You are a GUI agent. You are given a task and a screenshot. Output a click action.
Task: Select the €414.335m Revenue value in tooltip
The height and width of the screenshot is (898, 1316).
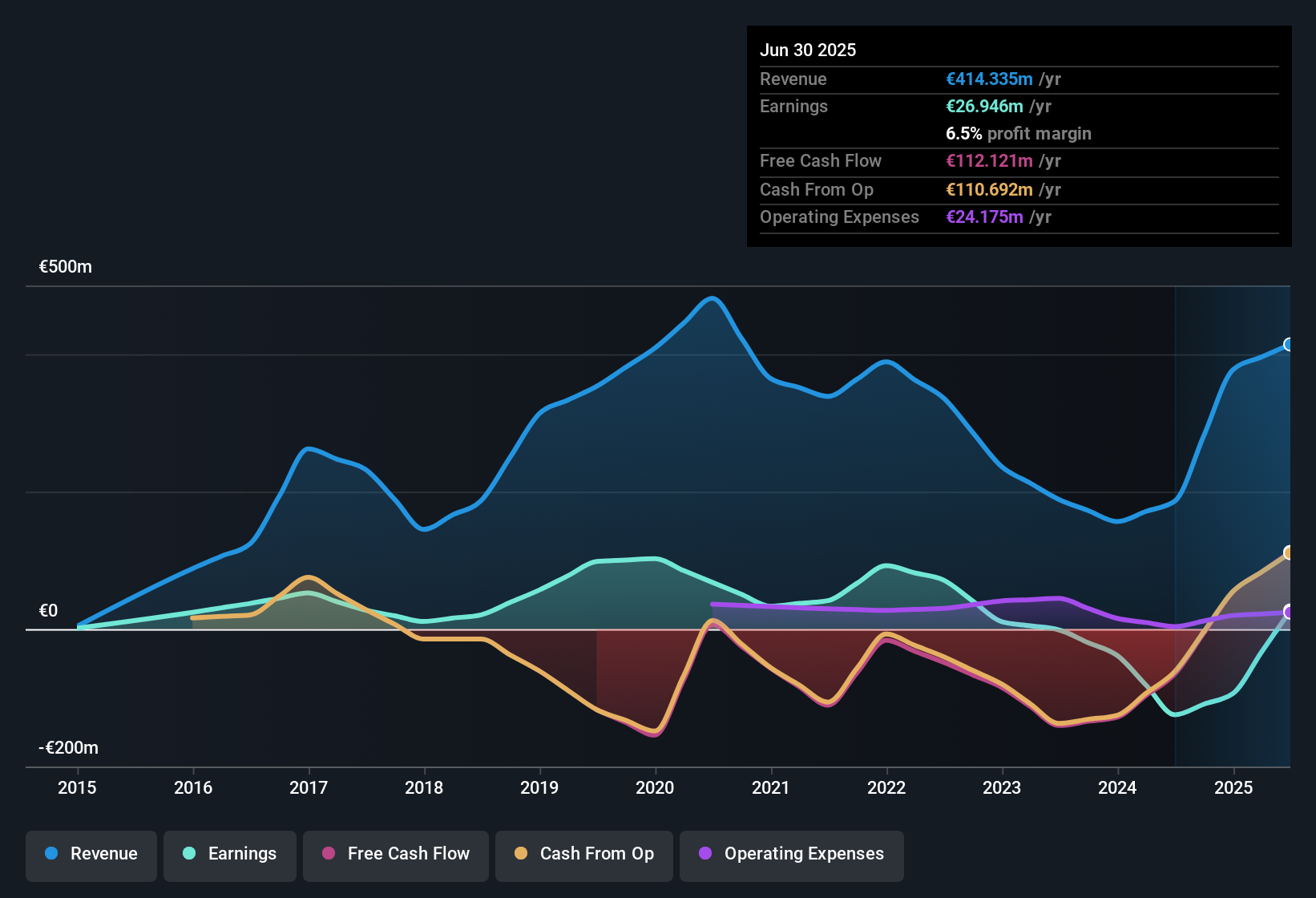point(987,79)
